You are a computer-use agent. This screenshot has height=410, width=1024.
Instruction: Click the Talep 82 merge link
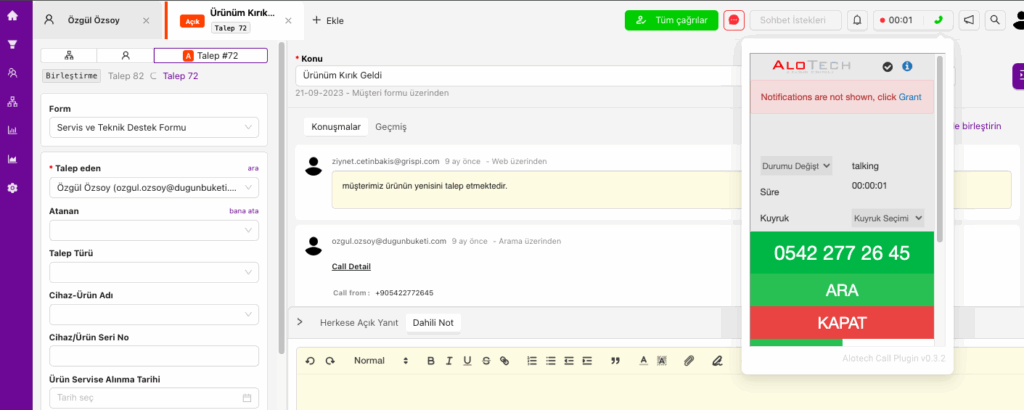tap(125, 76)
